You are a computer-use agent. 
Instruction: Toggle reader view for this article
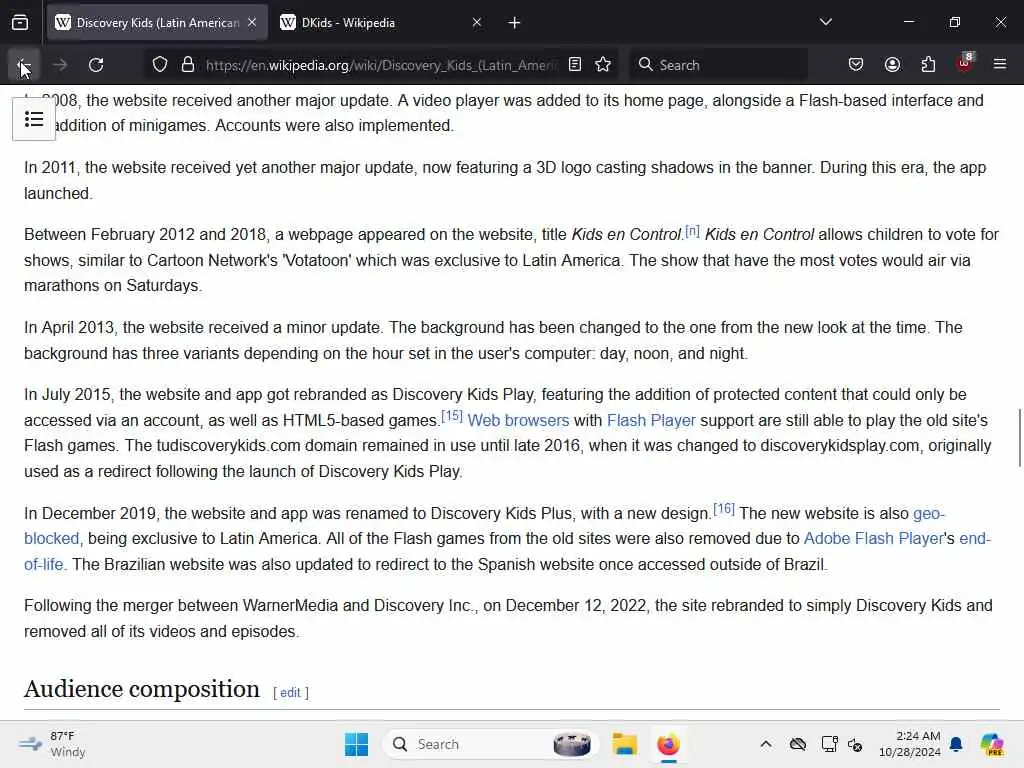click(x=575, y=65)
